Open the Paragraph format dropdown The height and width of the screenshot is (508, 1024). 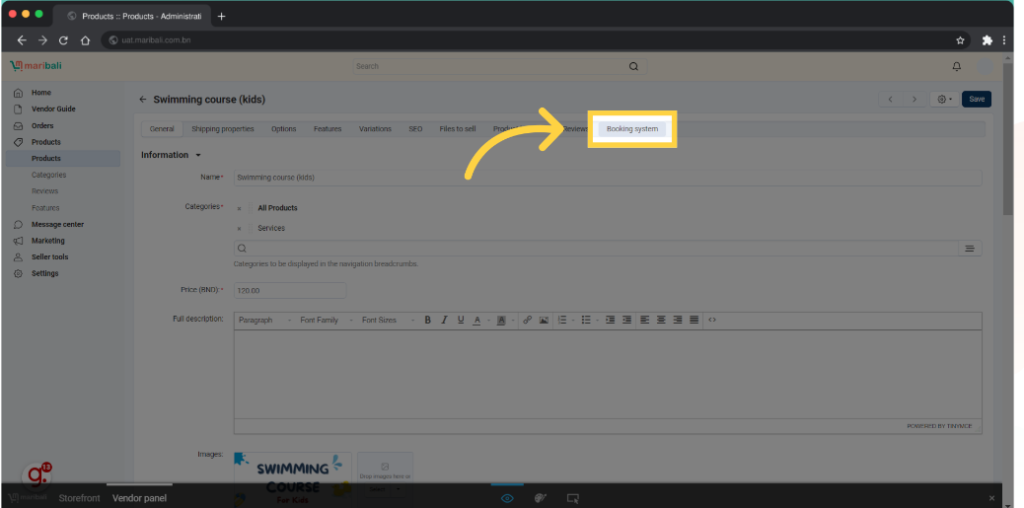[x=265, y=320]
